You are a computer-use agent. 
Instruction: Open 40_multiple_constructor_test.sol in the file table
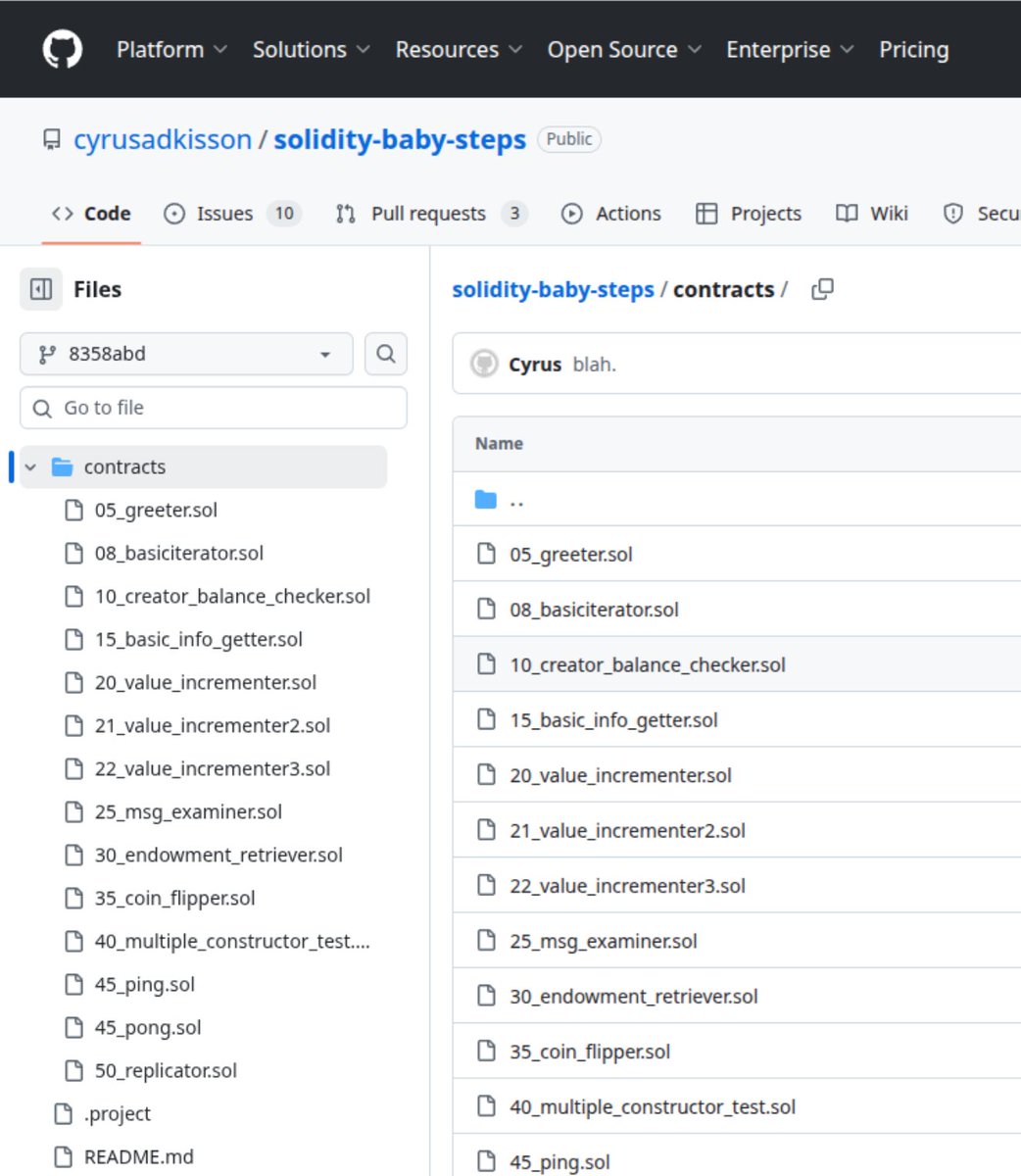[653, 1107]
